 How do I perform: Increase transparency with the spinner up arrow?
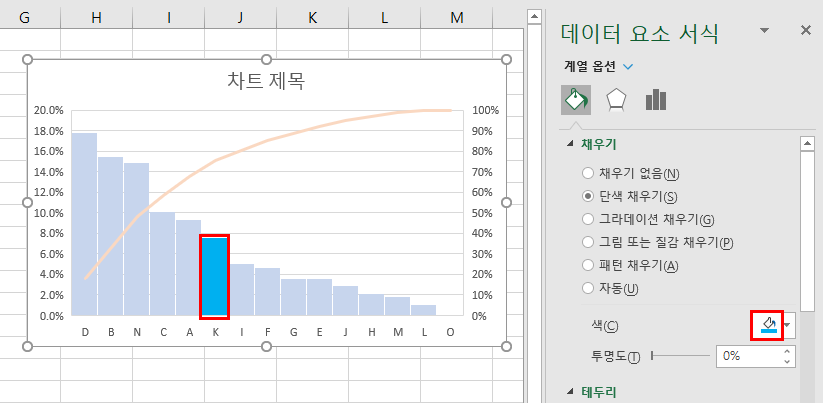coord(787,351)
